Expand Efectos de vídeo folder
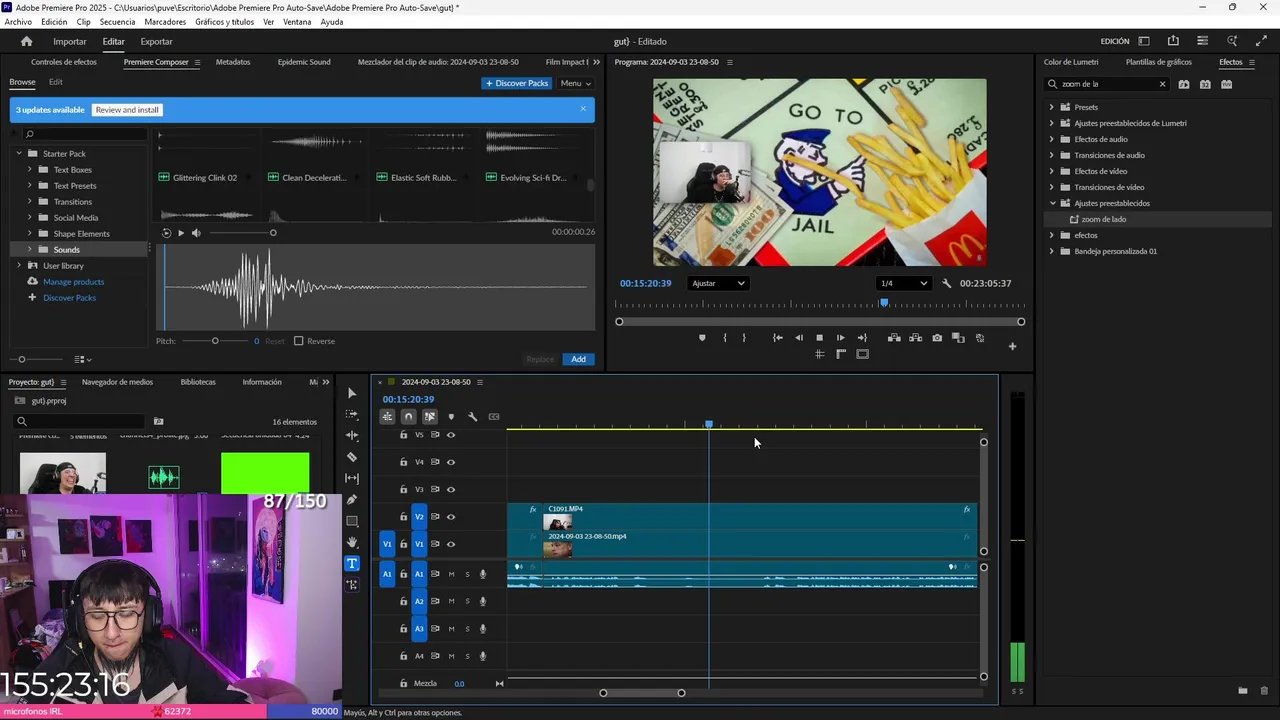The height and width of the screenshot is (720, 1280). click(x=1051, y=171)
